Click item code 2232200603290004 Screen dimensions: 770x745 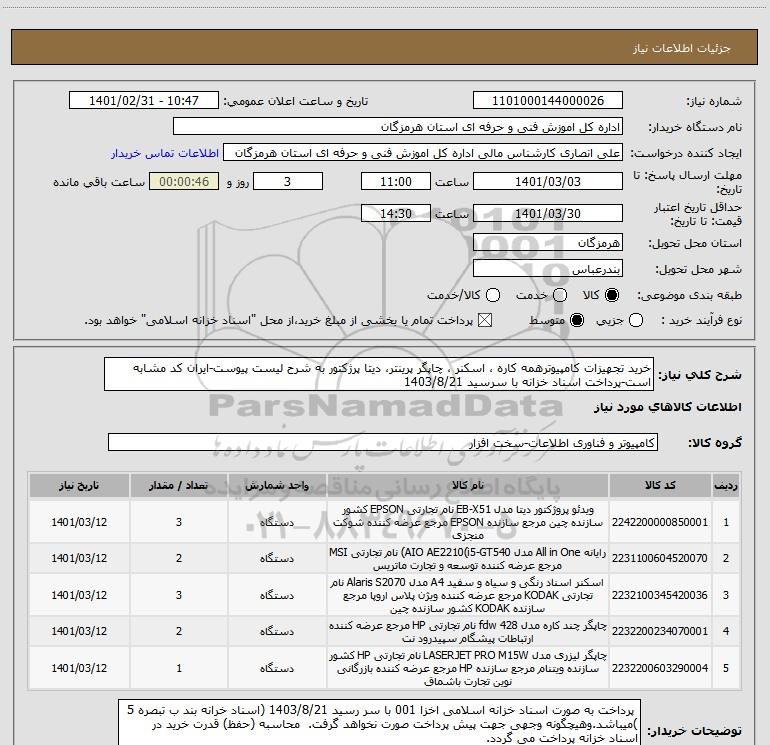660,668
